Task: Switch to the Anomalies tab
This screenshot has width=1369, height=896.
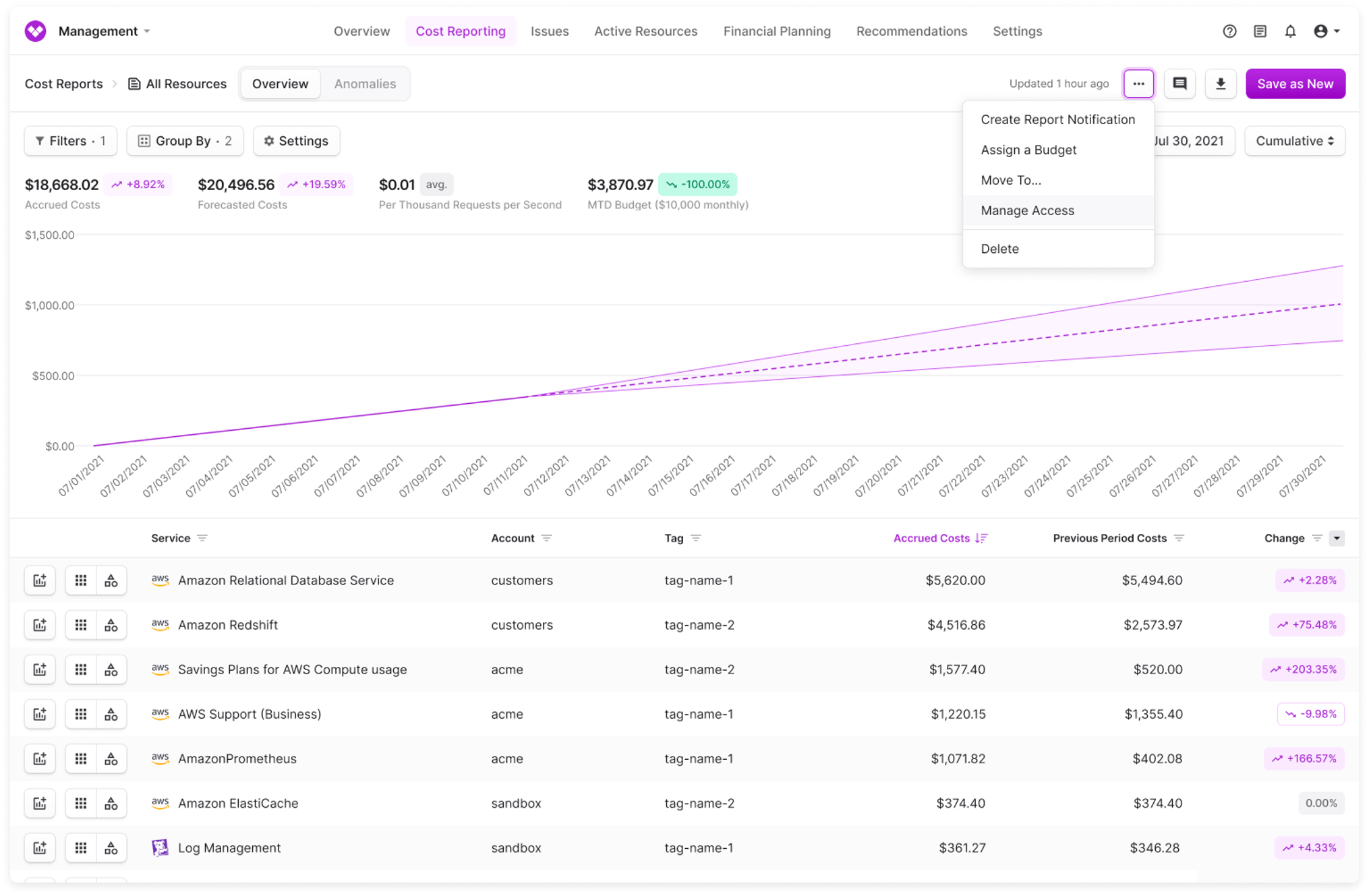Action: click(x=365, y=84)
